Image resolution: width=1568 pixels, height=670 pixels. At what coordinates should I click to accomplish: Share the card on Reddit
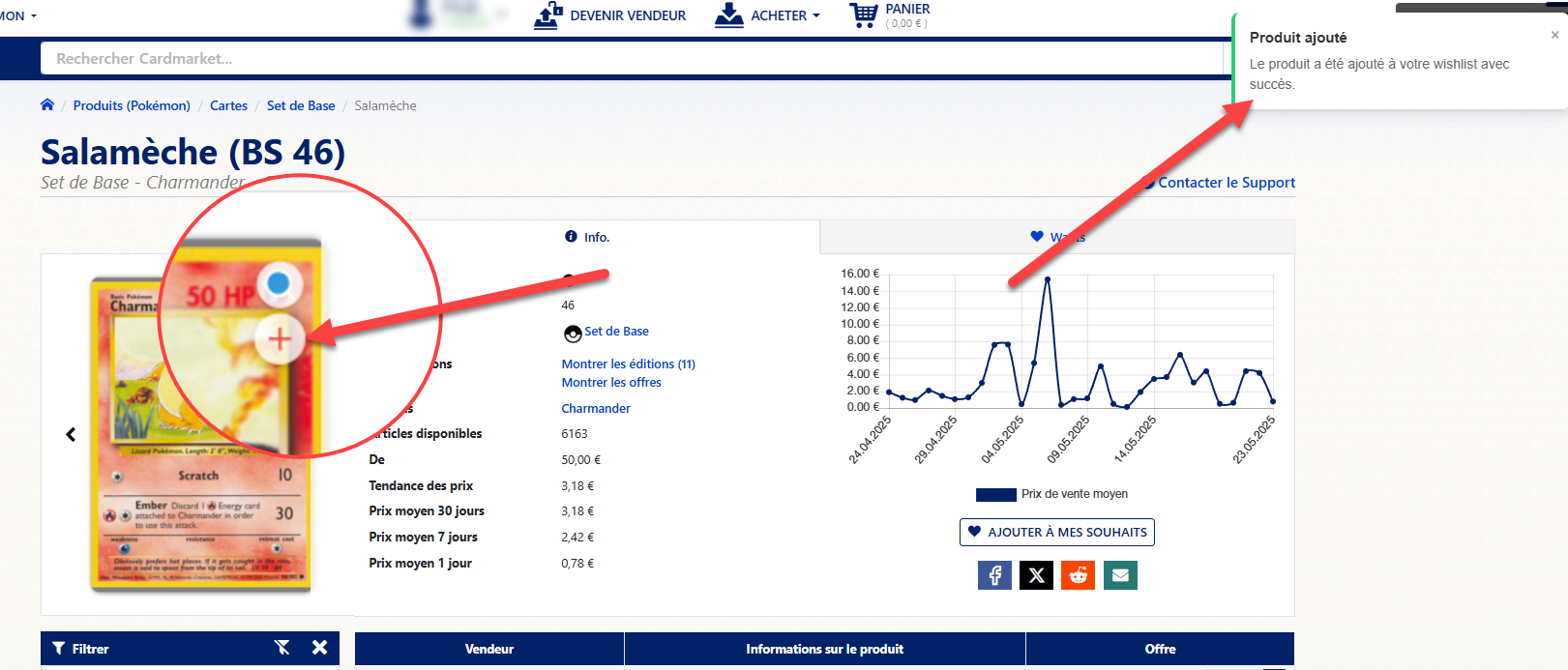1078,575
